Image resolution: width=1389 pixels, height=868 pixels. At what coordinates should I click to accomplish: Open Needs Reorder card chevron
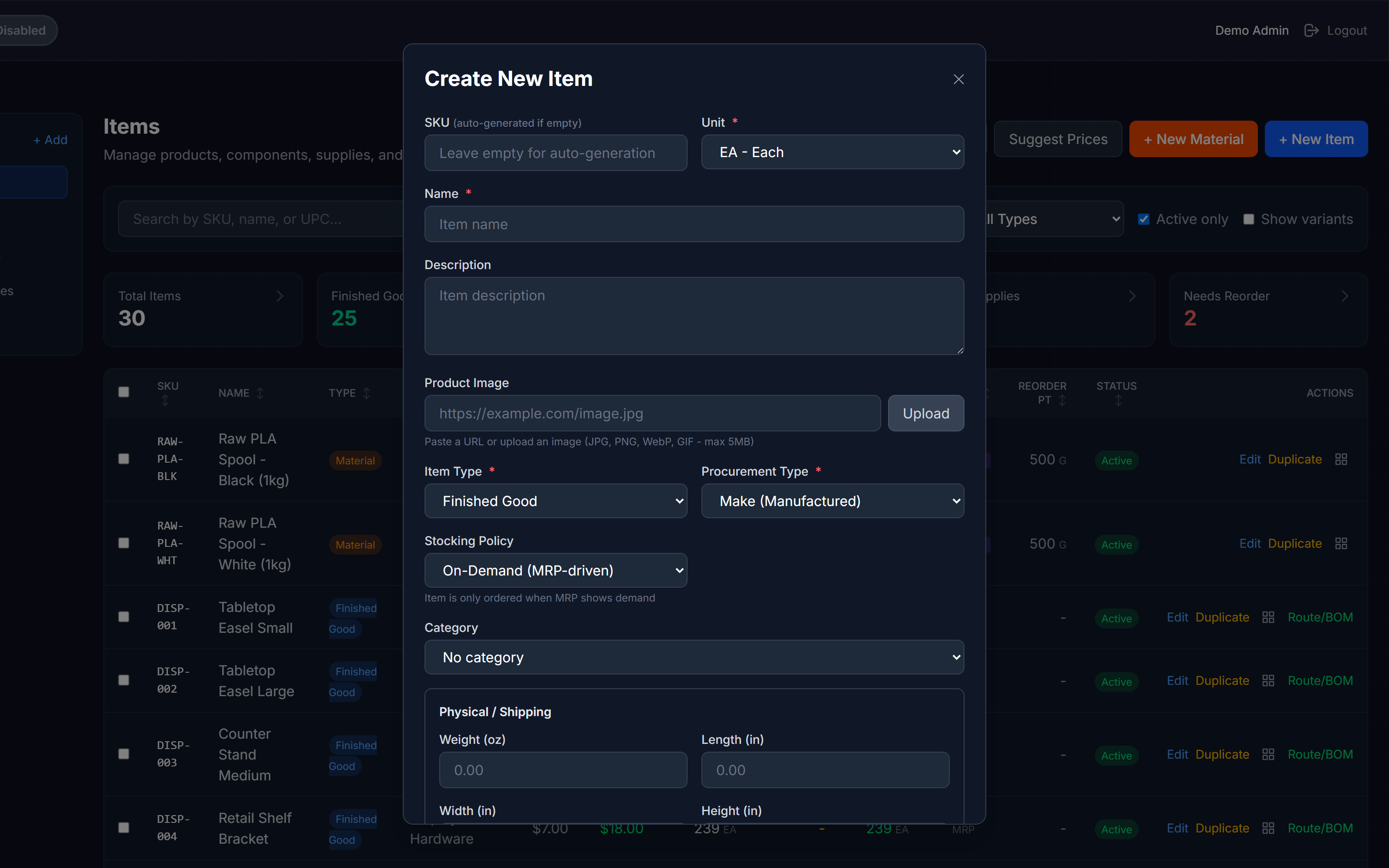tap(1344, 296)
